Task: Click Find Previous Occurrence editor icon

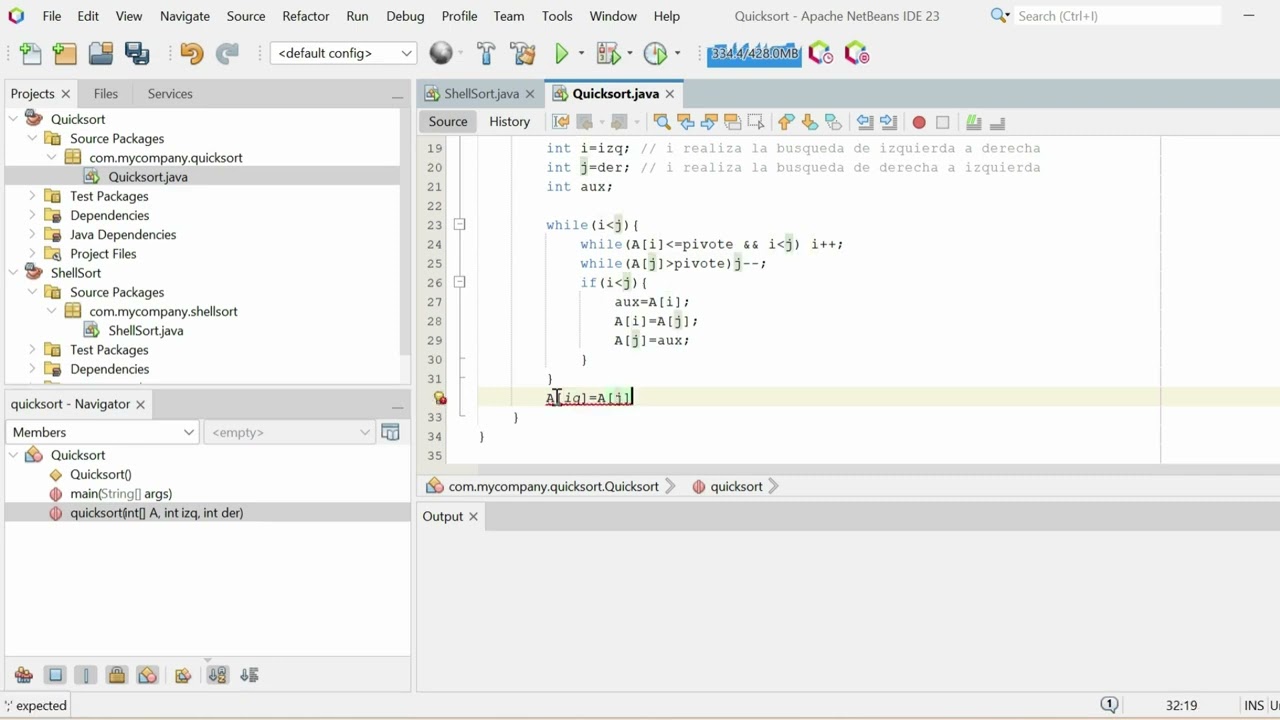Action: (x=685, y=122)
